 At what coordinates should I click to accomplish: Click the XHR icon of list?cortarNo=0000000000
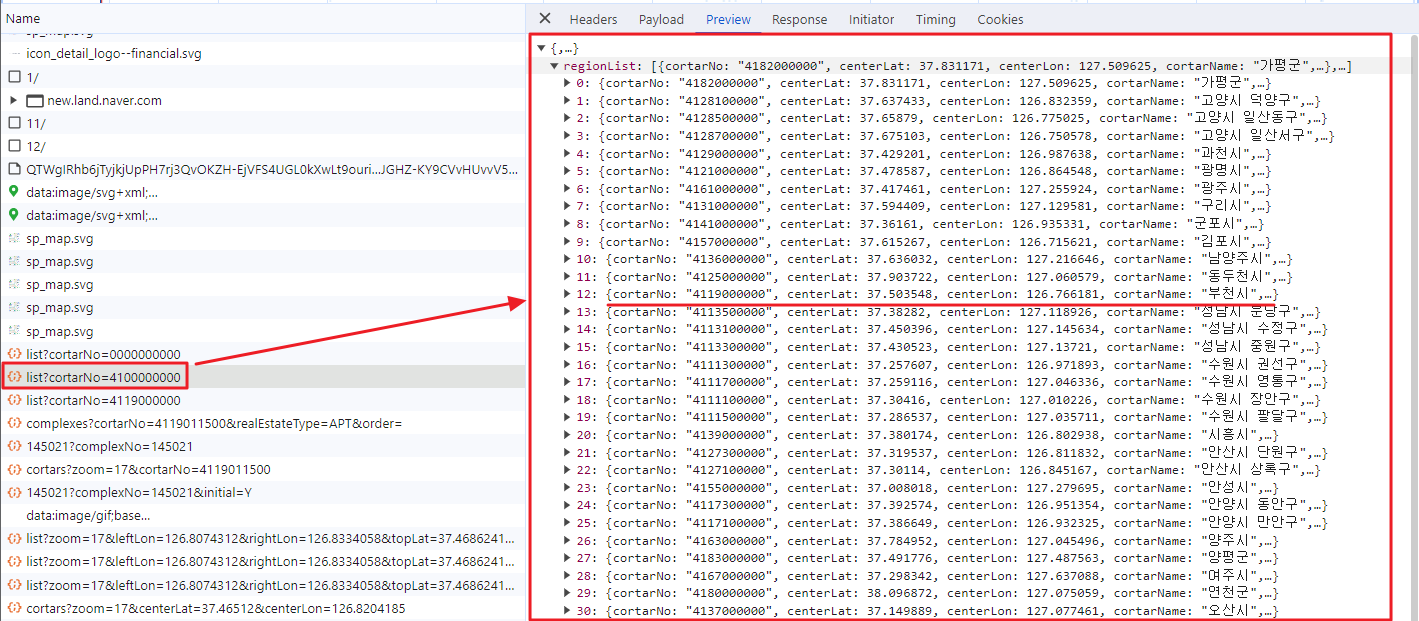tap(14, 354)
